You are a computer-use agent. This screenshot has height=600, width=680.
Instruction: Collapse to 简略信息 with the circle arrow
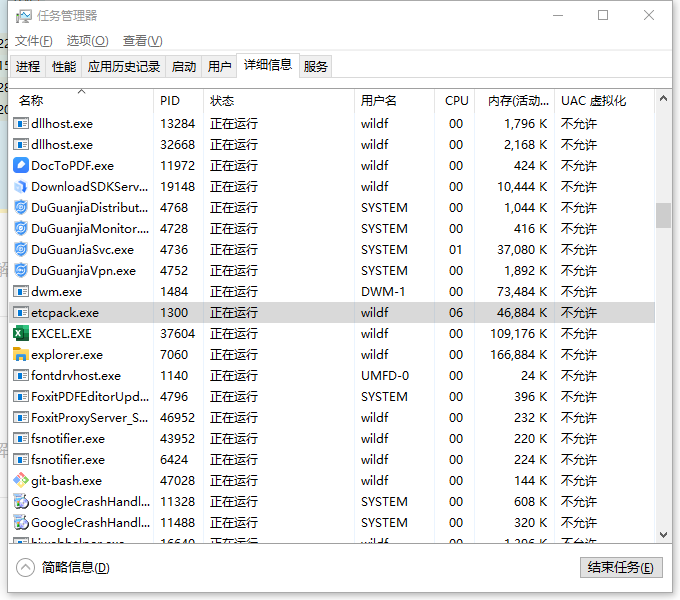point(25,567)
